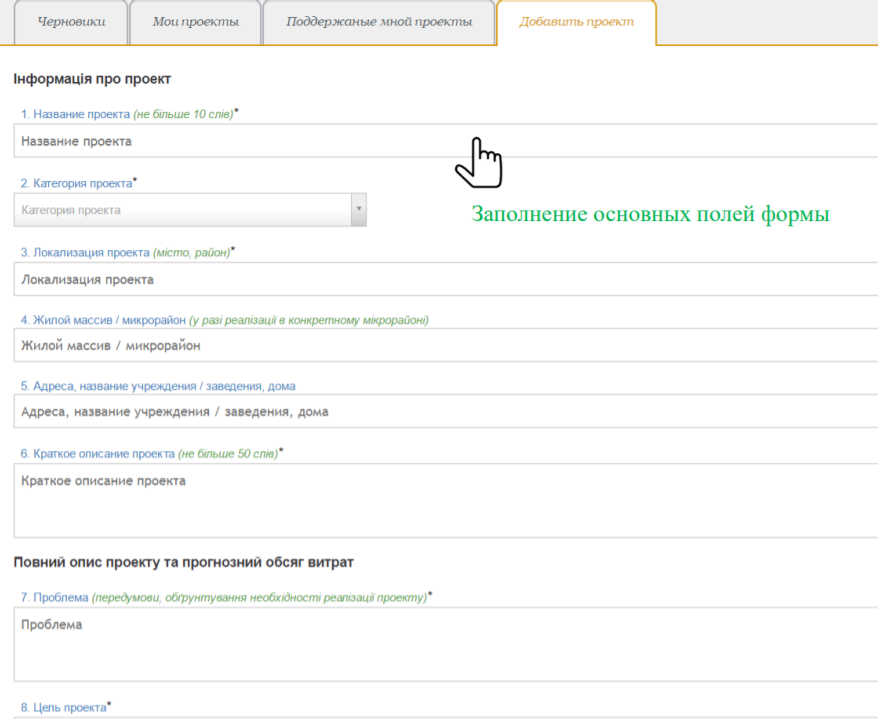Click the '2. Категория проекта' field label
Screen dimensions: 878x719
click(x=77, y=184)
